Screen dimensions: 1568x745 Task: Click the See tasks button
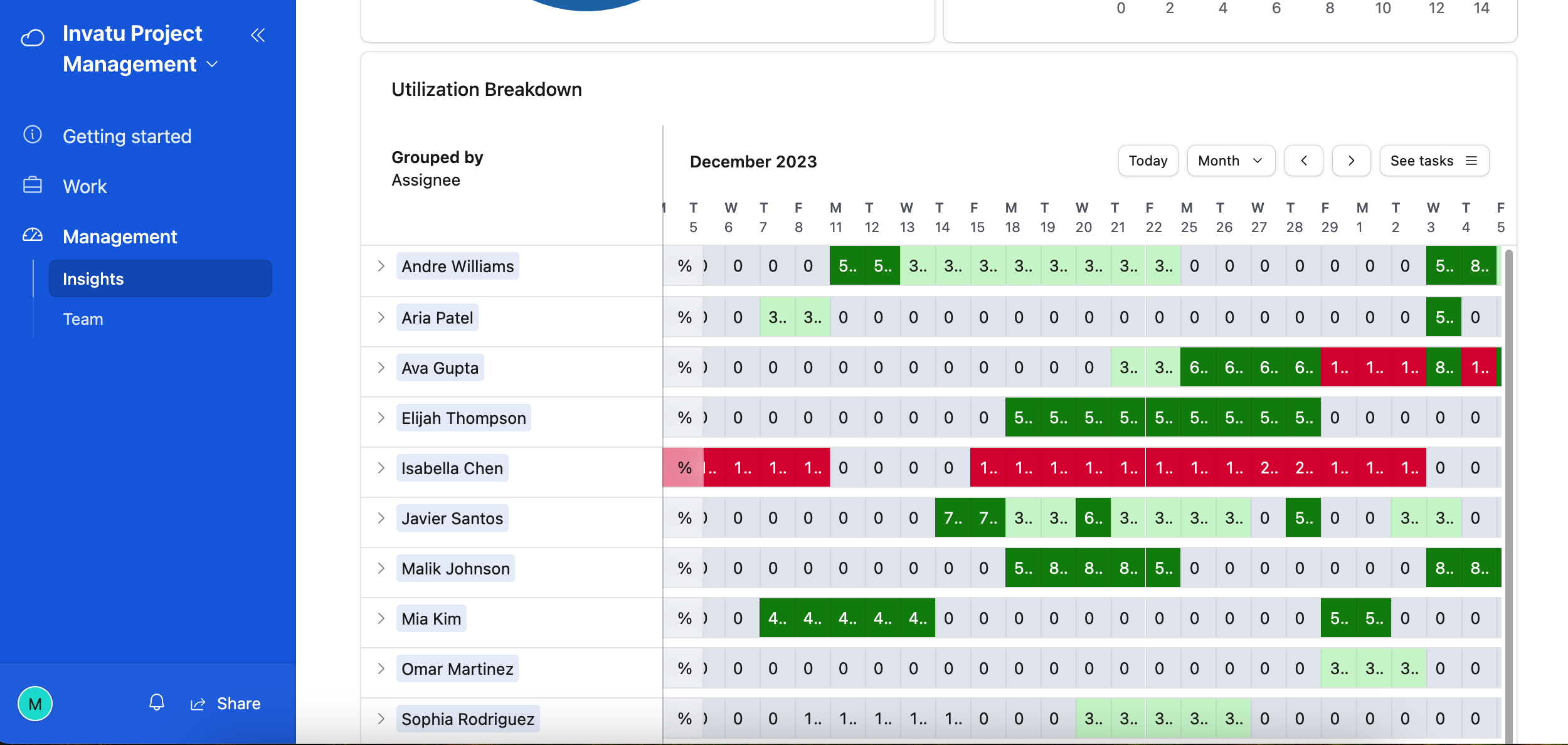[1434, 161]
